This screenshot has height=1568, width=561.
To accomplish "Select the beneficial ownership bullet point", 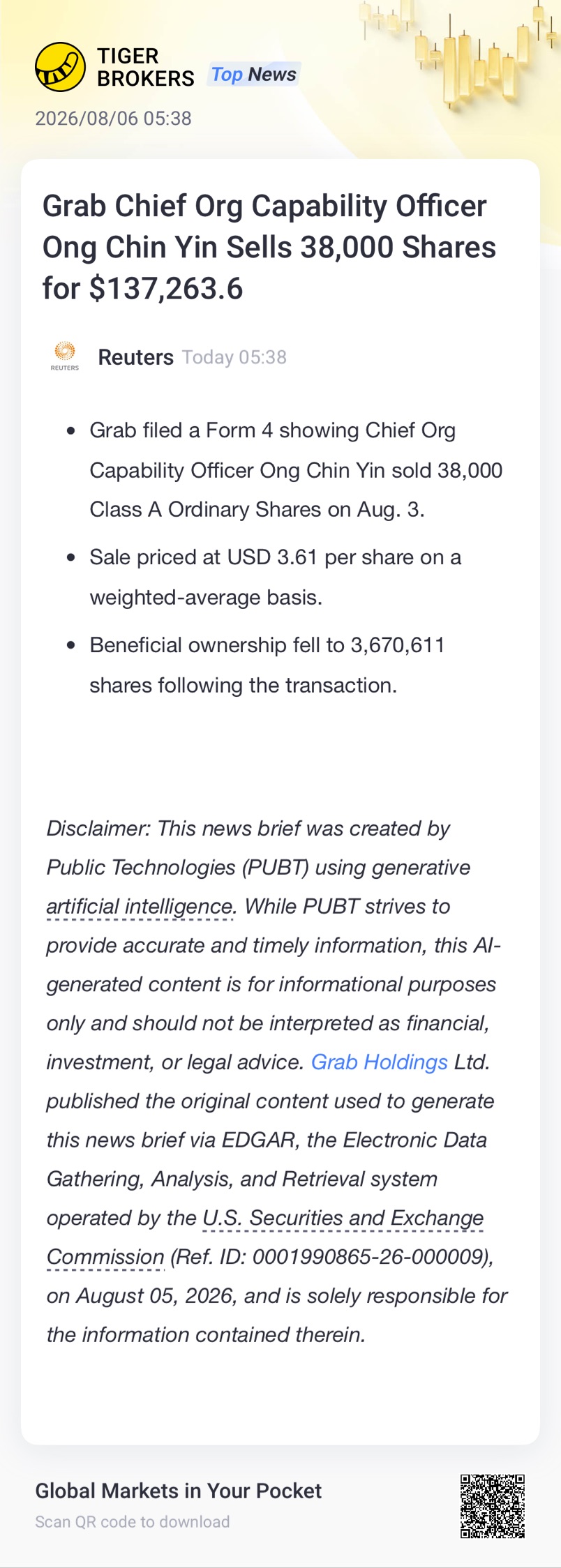I will click(267, 665).
